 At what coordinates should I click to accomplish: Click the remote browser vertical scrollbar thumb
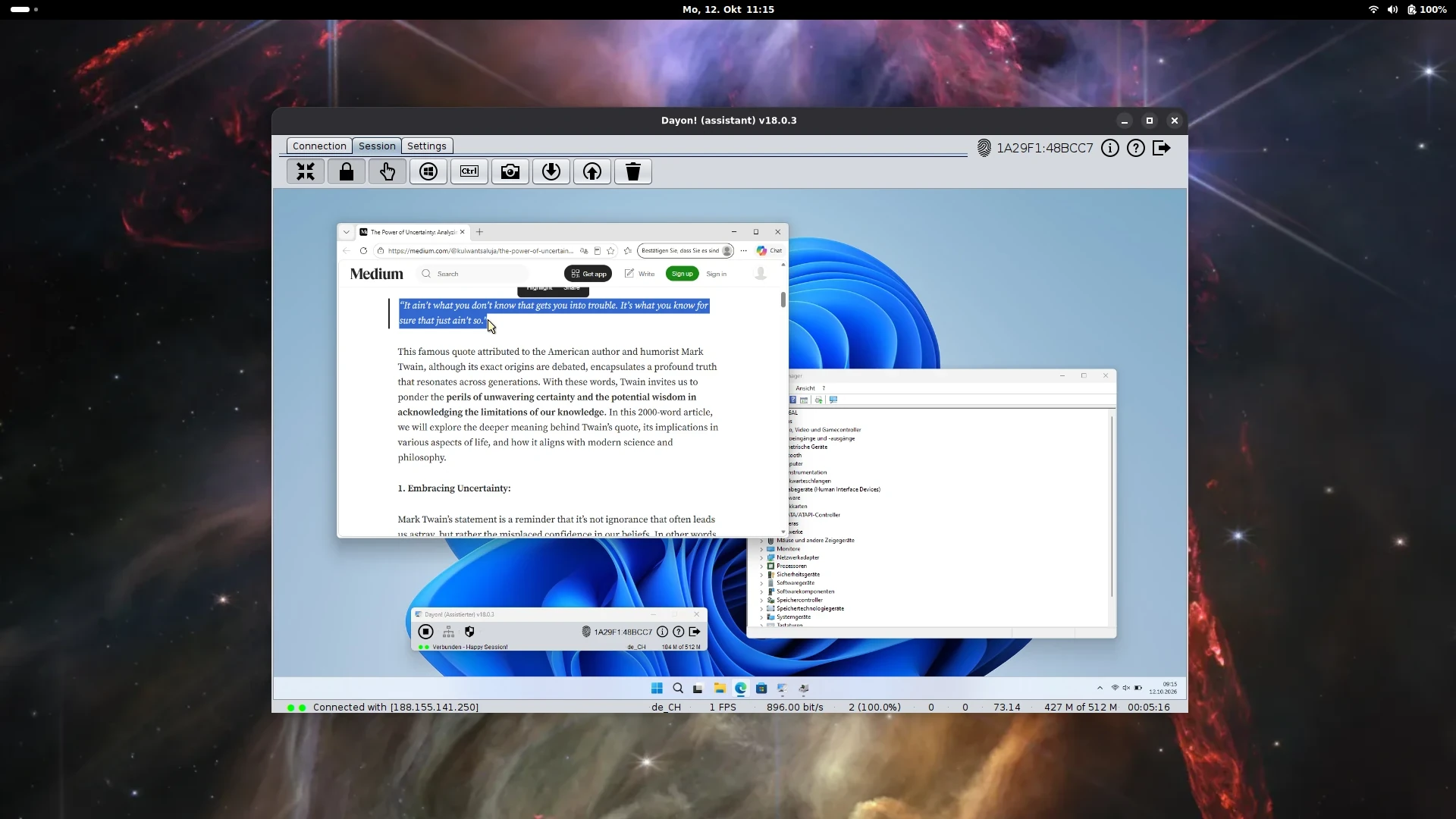pyautogui.click(x=783, y=300)
